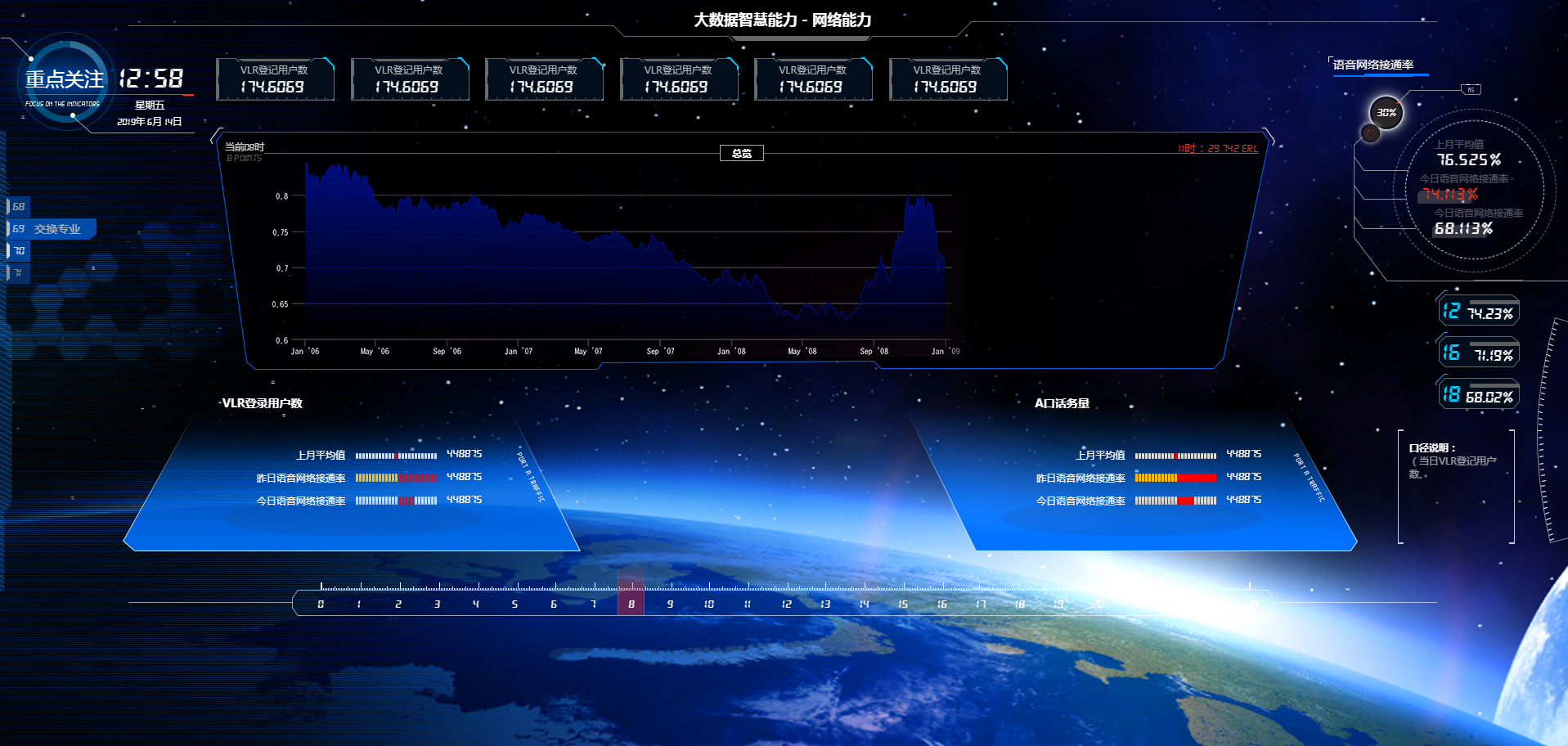
Task: Select hour 7 on the timeline
Action: click(x=593, y=604)
